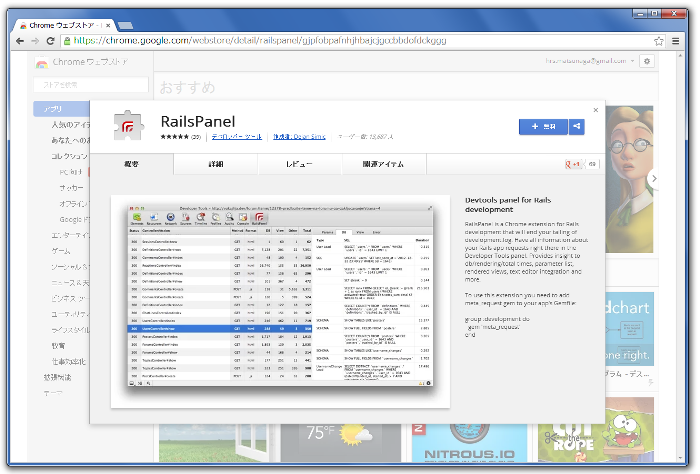700x474 pixels.
Task: Share RailsPanel using the share icon button
Action: (x=576, y=127)
